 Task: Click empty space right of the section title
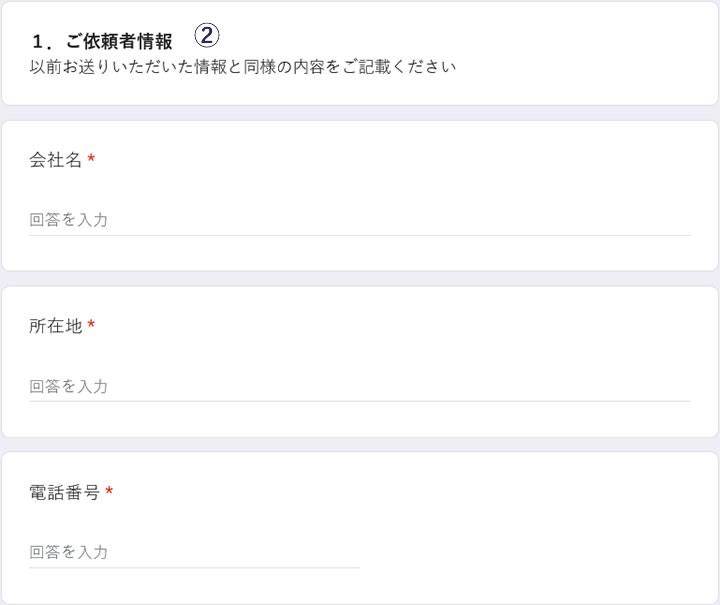tap(450, 40)
